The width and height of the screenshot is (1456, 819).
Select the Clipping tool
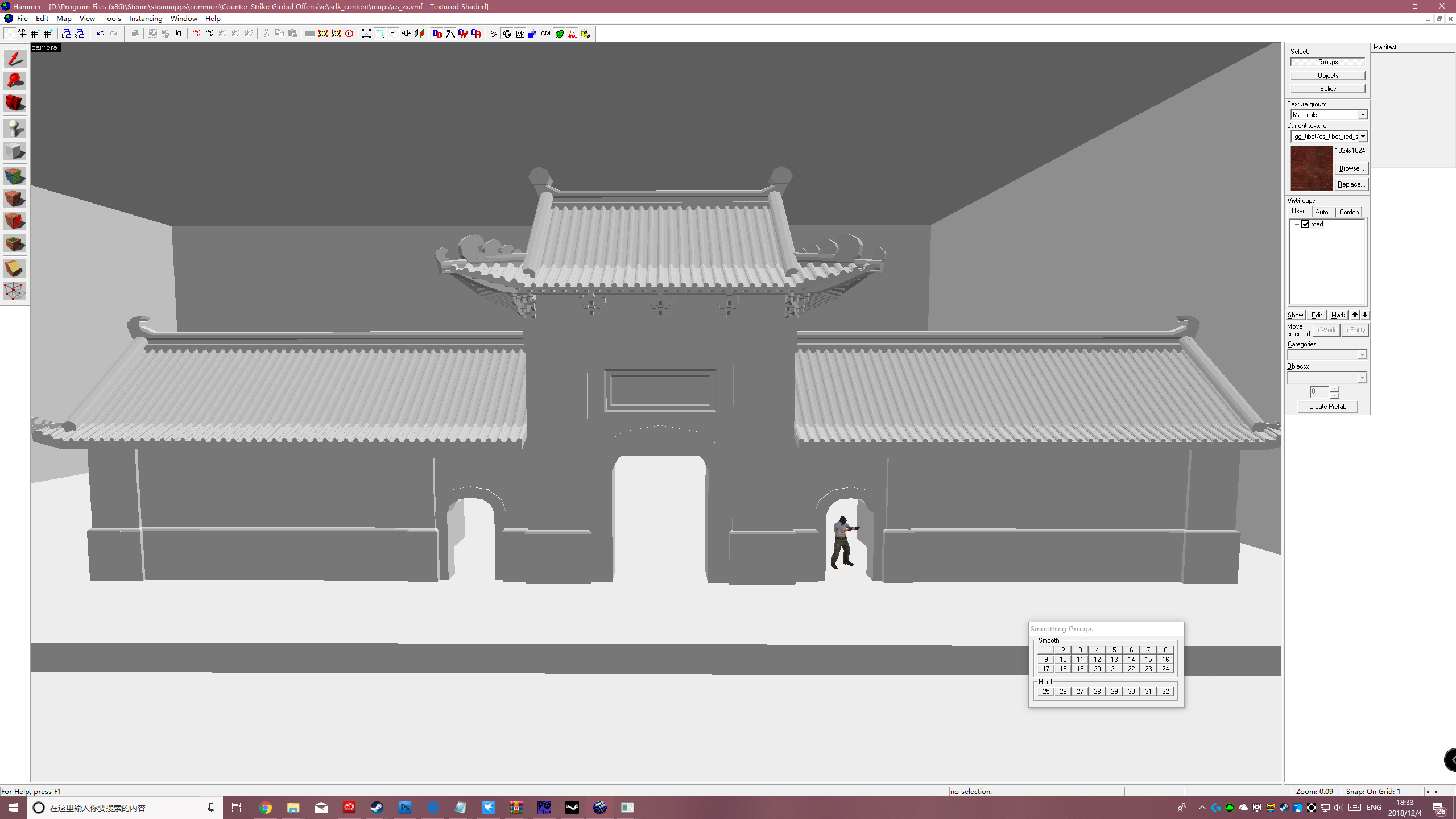click(15, 268)
